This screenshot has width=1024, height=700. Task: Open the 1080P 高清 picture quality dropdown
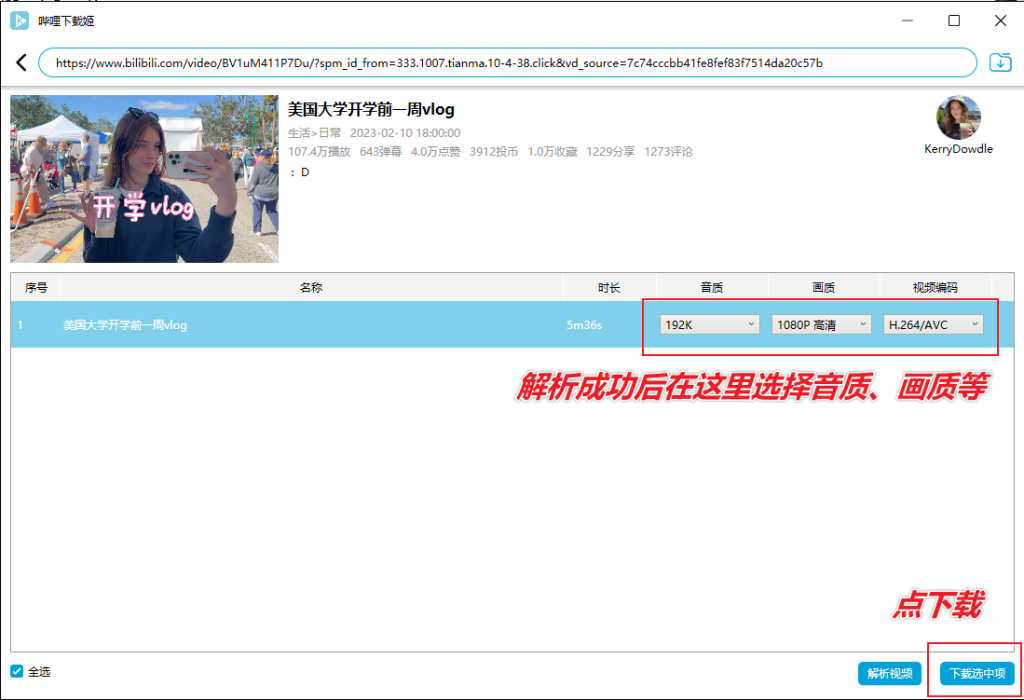[x=820, y=324]
